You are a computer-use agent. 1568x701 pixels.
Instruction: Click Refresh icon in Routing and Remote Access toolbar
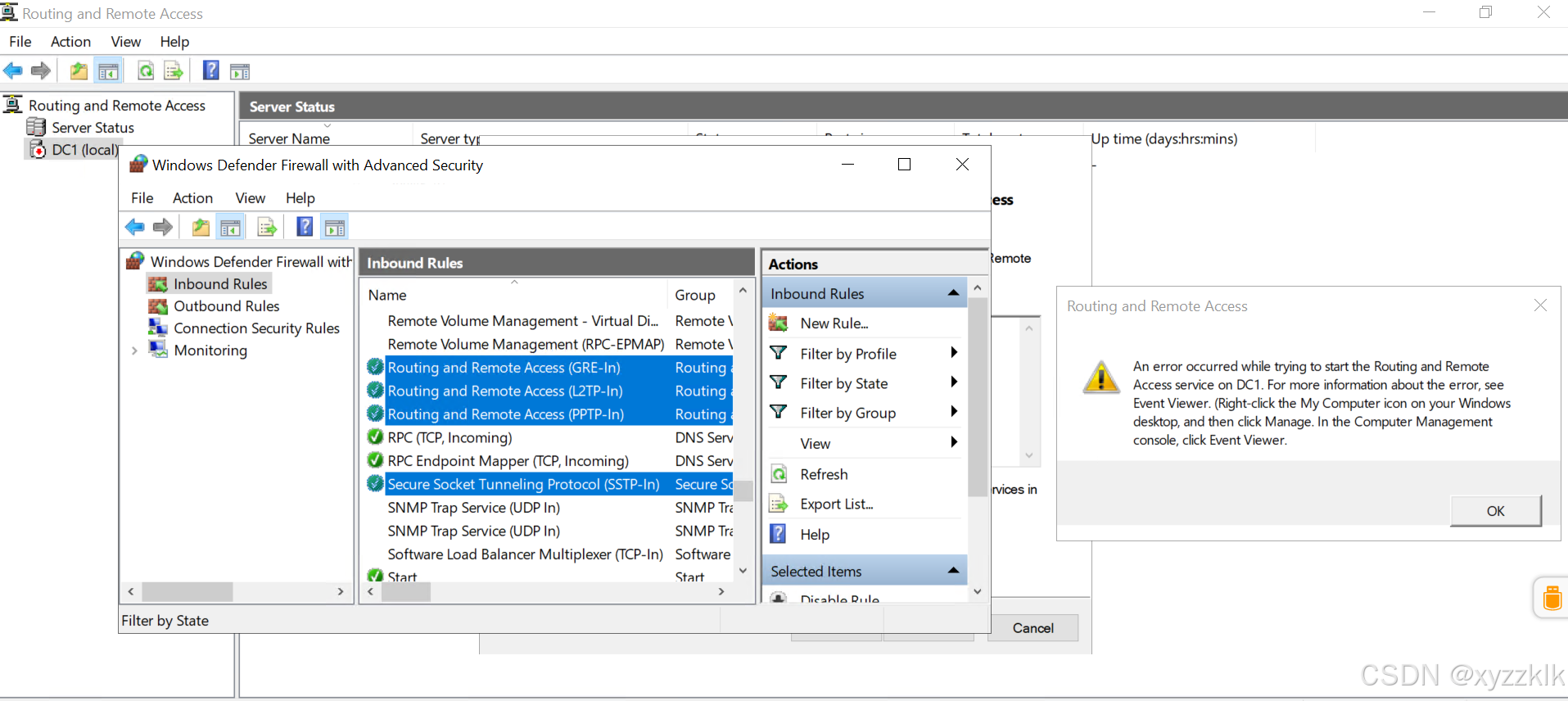click(146, 71)
